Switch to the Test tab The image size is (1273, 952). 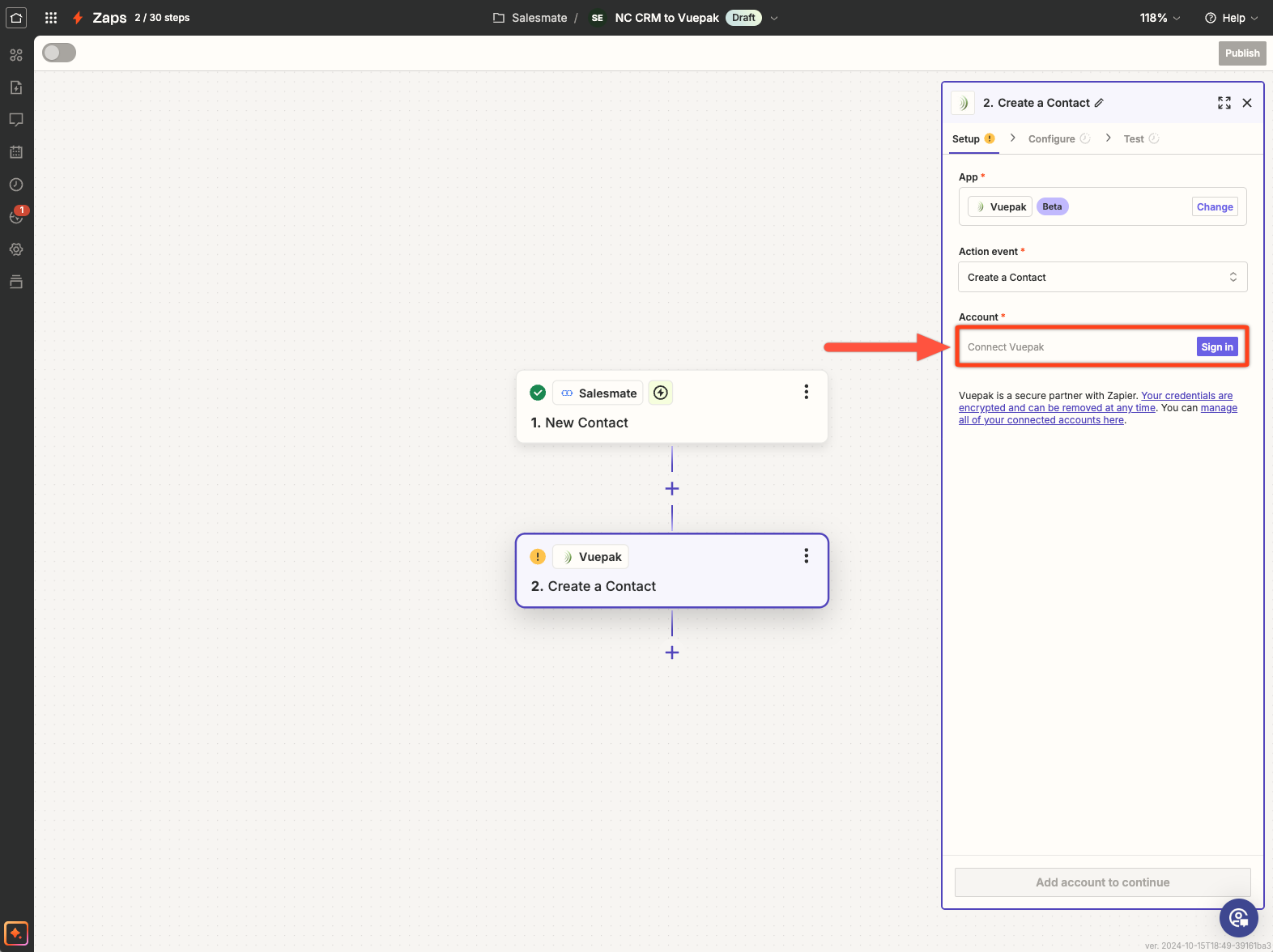coord(1134,139)
